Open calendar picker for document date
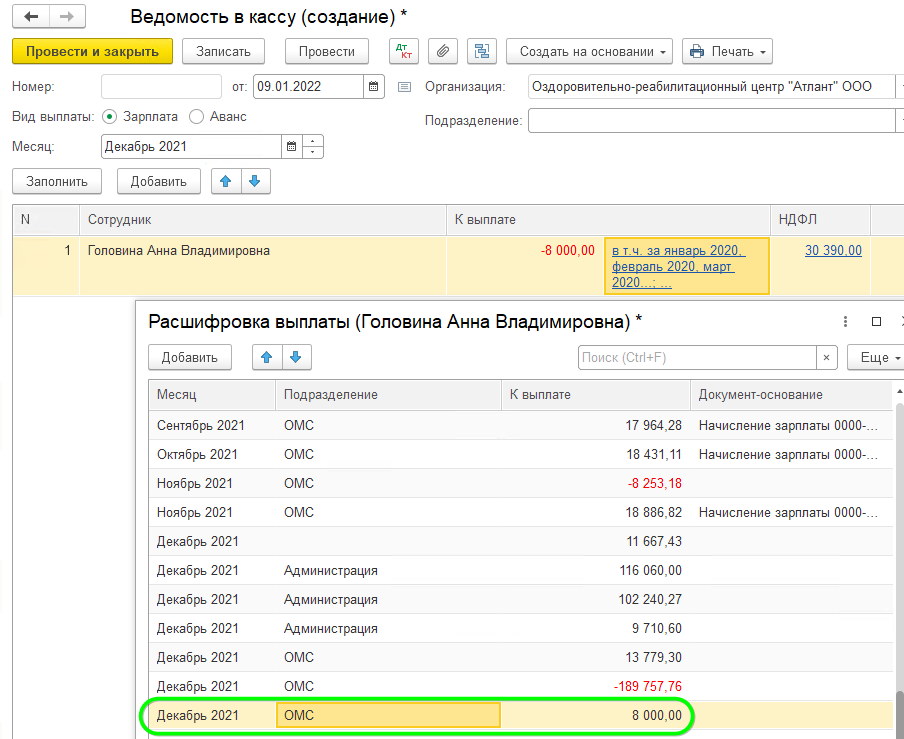The image size is (904, 739). [x=374, y=86]
